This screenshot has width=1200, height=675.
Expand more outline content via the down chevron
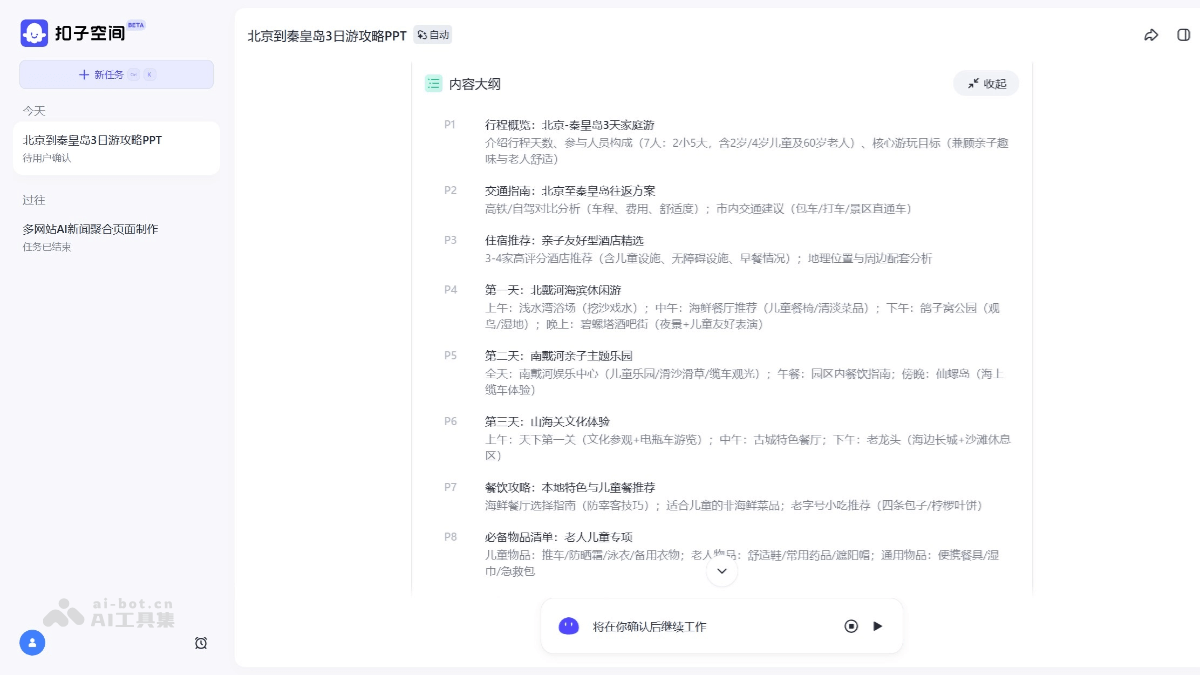click(721, 570)
